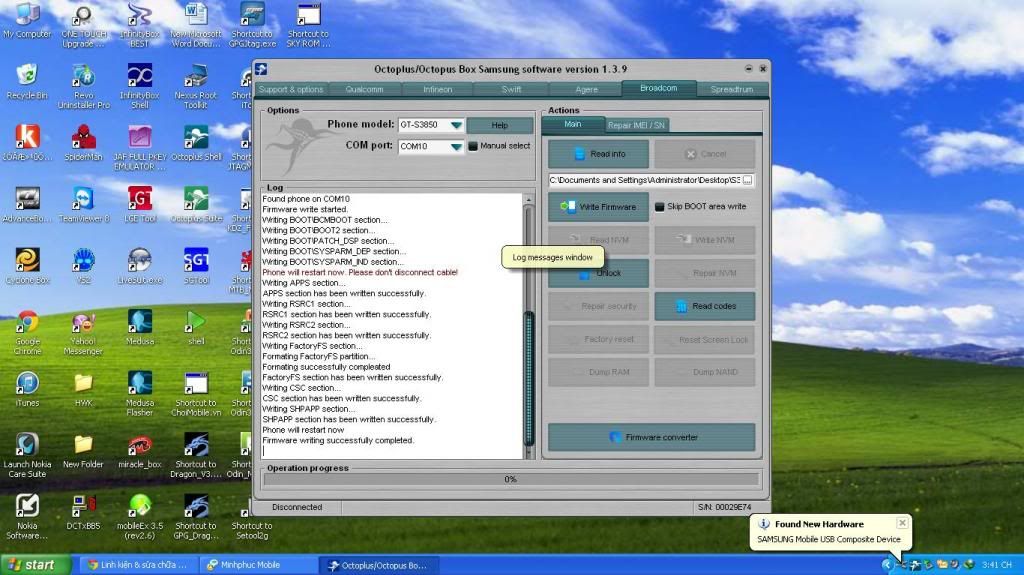Launch SpiderMan desktop icon
The width and height of the screenshot is (1024, 575).
pos(83,143)
